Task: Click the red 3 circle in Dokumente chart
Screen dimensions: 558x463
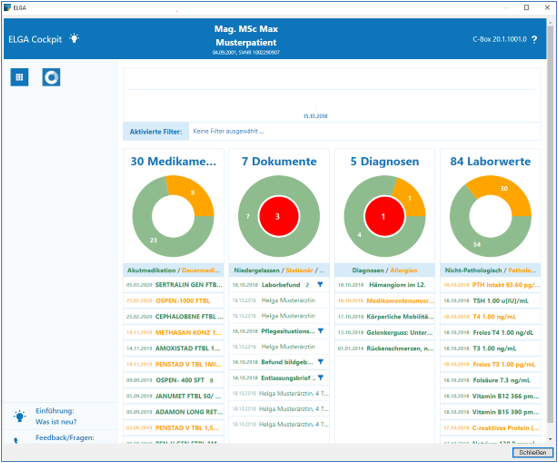Action: click(x=279, y=216)
